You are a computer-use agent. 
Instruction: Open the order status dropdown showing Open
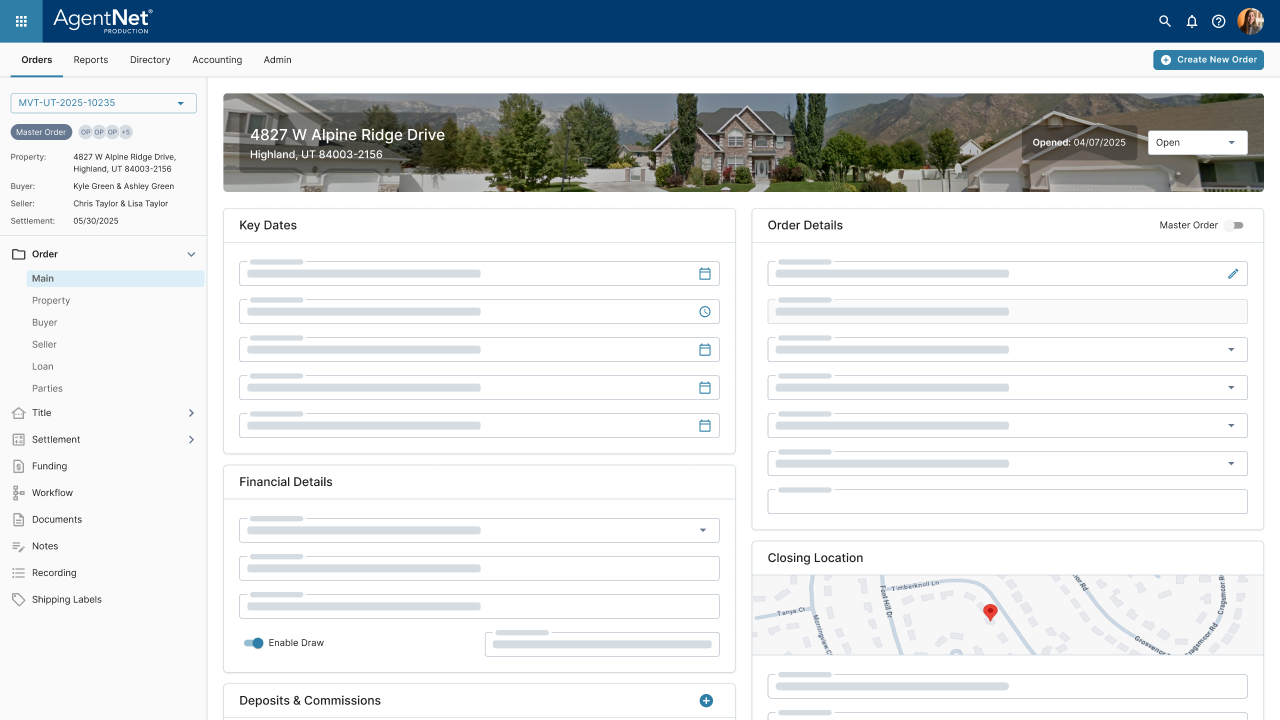pos(1198,143)
